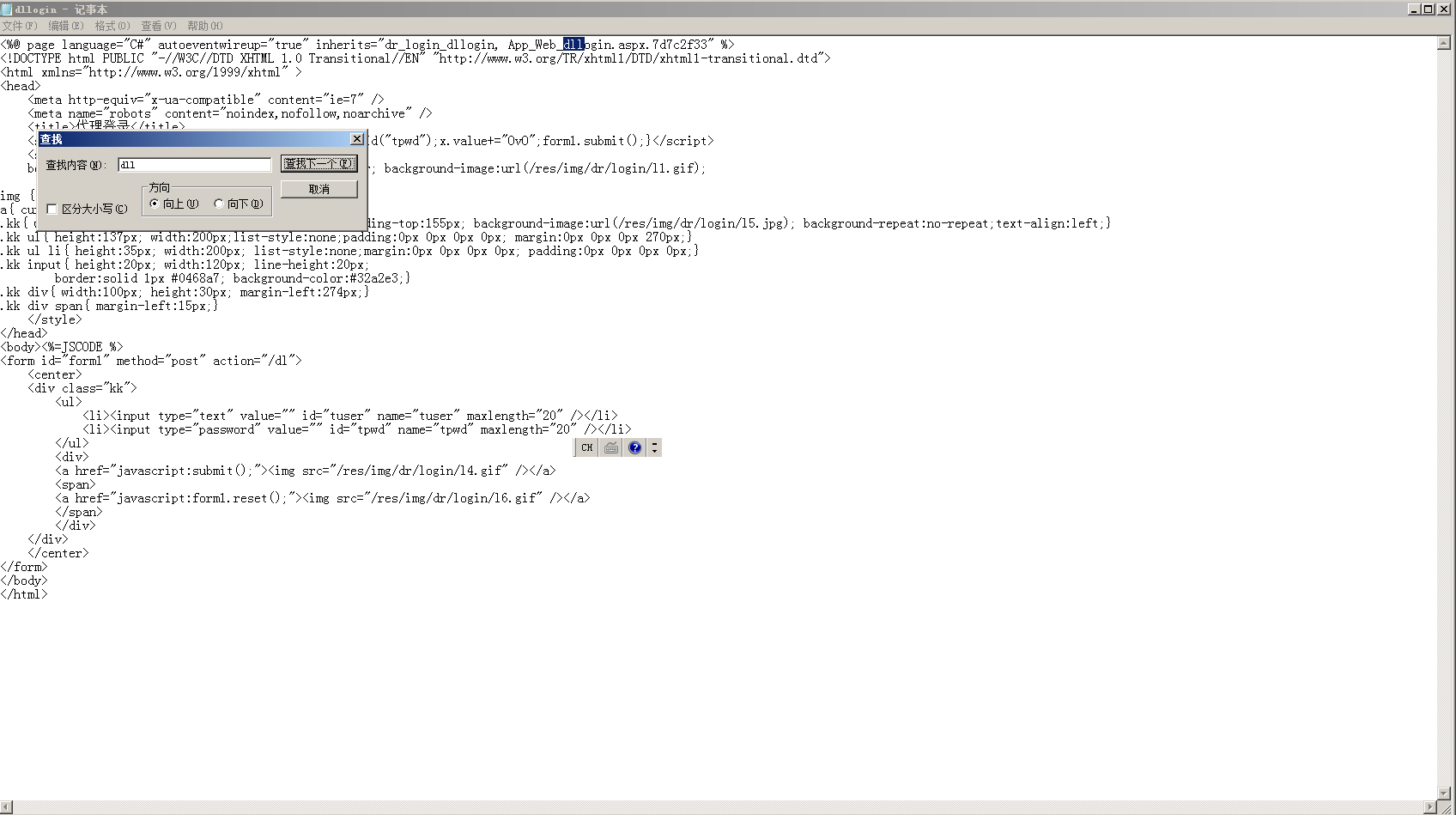
Task: Click the 取消 button in Find dialog
Action: [x=318, y=189]
